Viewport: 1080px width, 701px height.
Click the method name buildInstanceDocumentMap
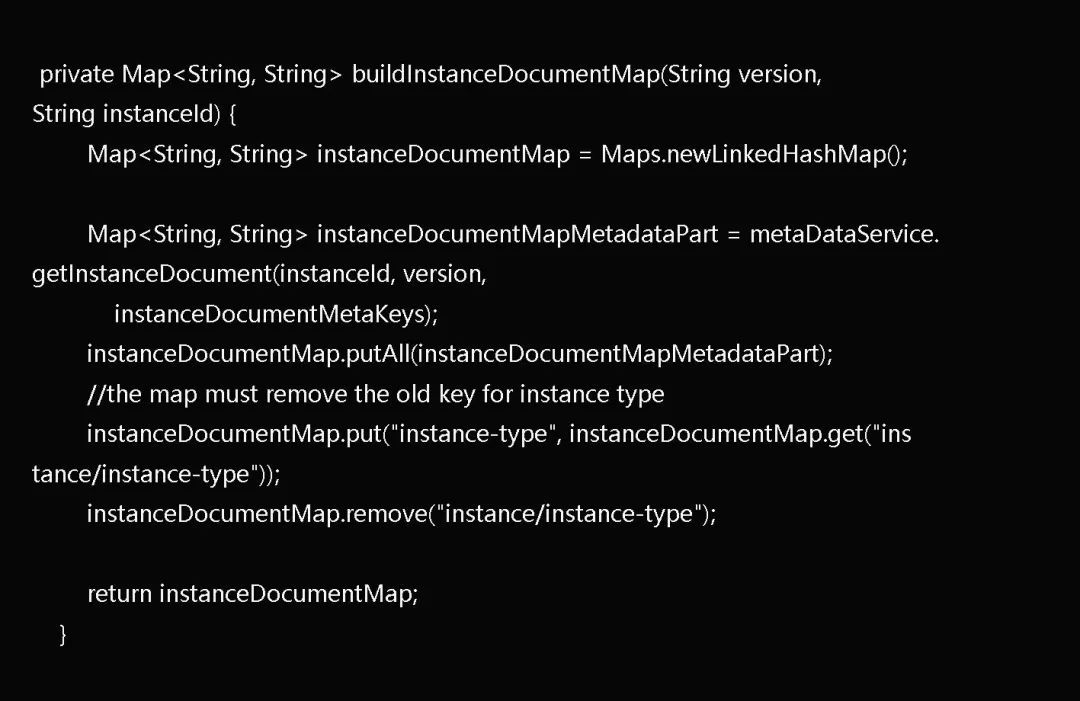pos(506,74)
